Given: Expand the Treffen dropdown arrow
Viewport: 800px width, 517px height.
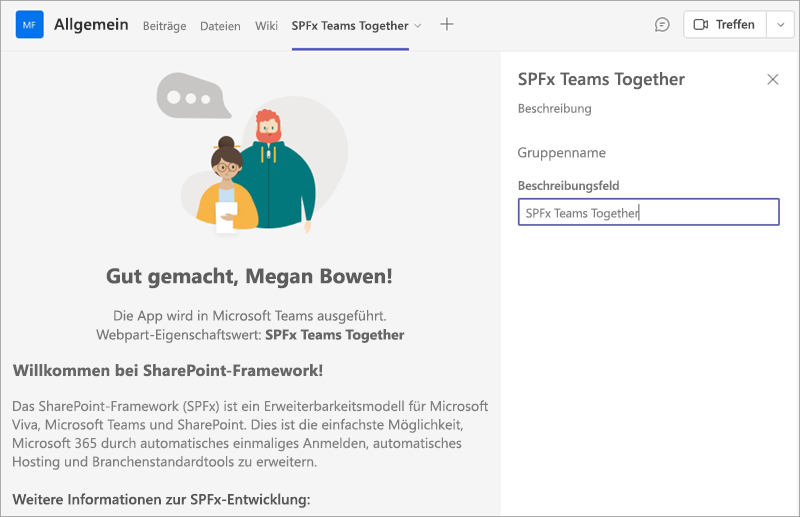Looking at the screenshot, I should coord(781,24).
